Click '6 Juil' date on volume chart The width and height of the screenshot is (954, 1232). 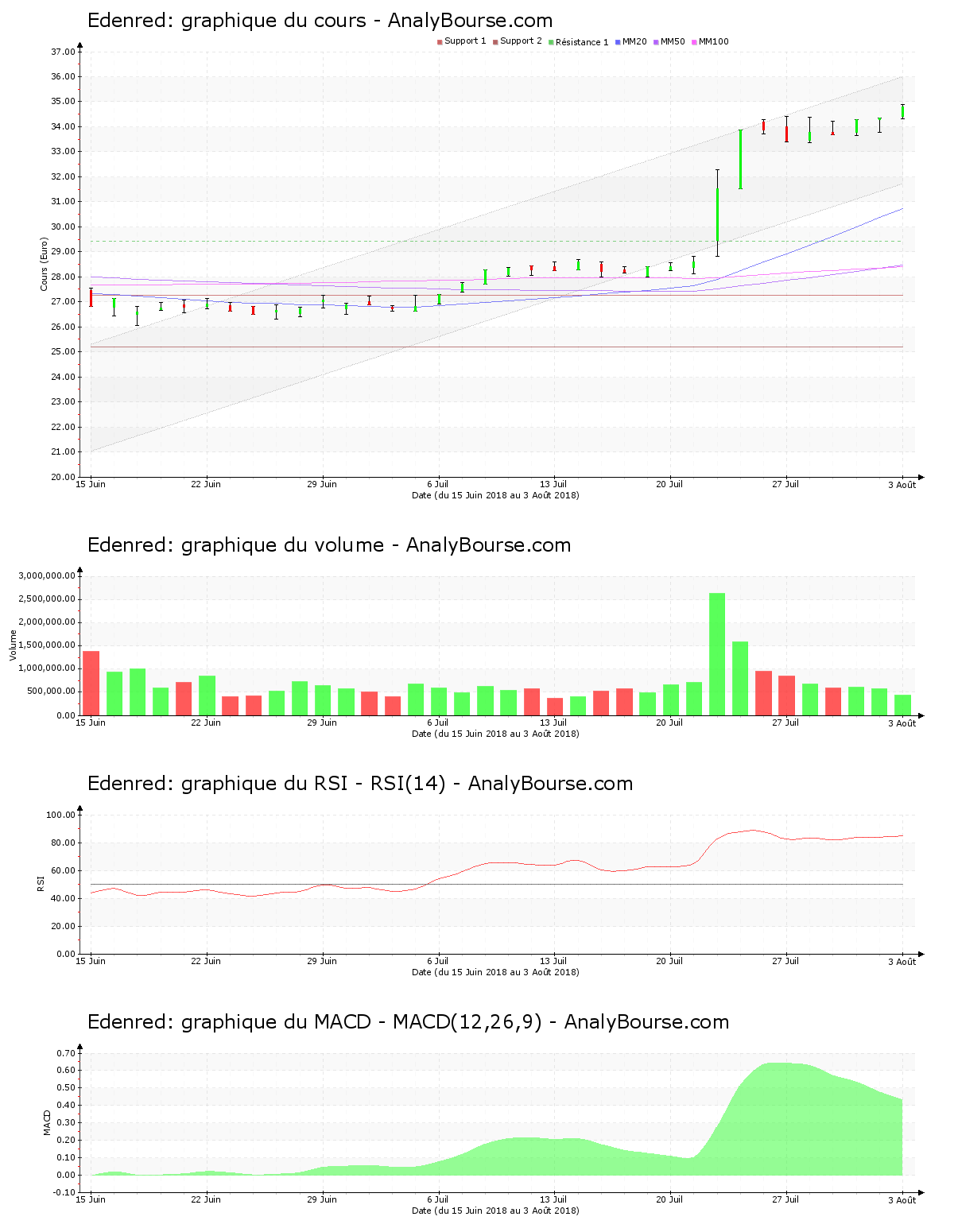438,723
